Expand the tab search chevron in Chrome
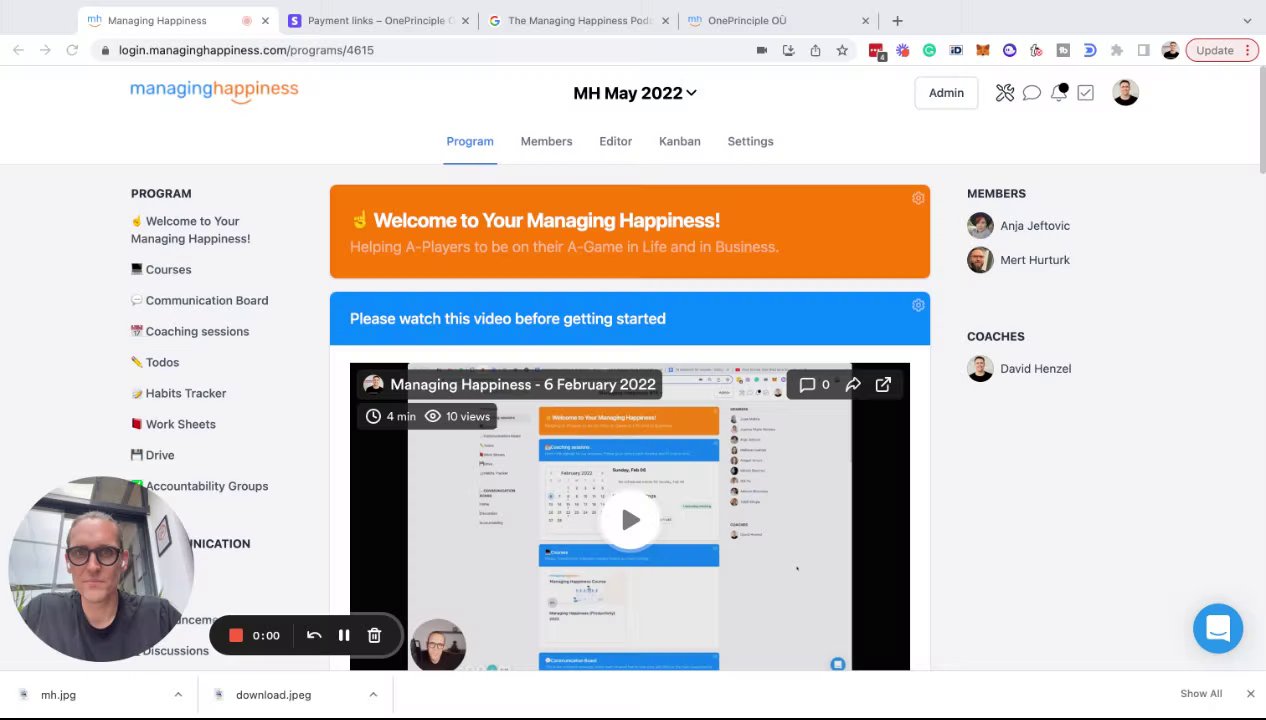The height and width of the screenshot is (720, 1266). click(x=1247, y=20)
